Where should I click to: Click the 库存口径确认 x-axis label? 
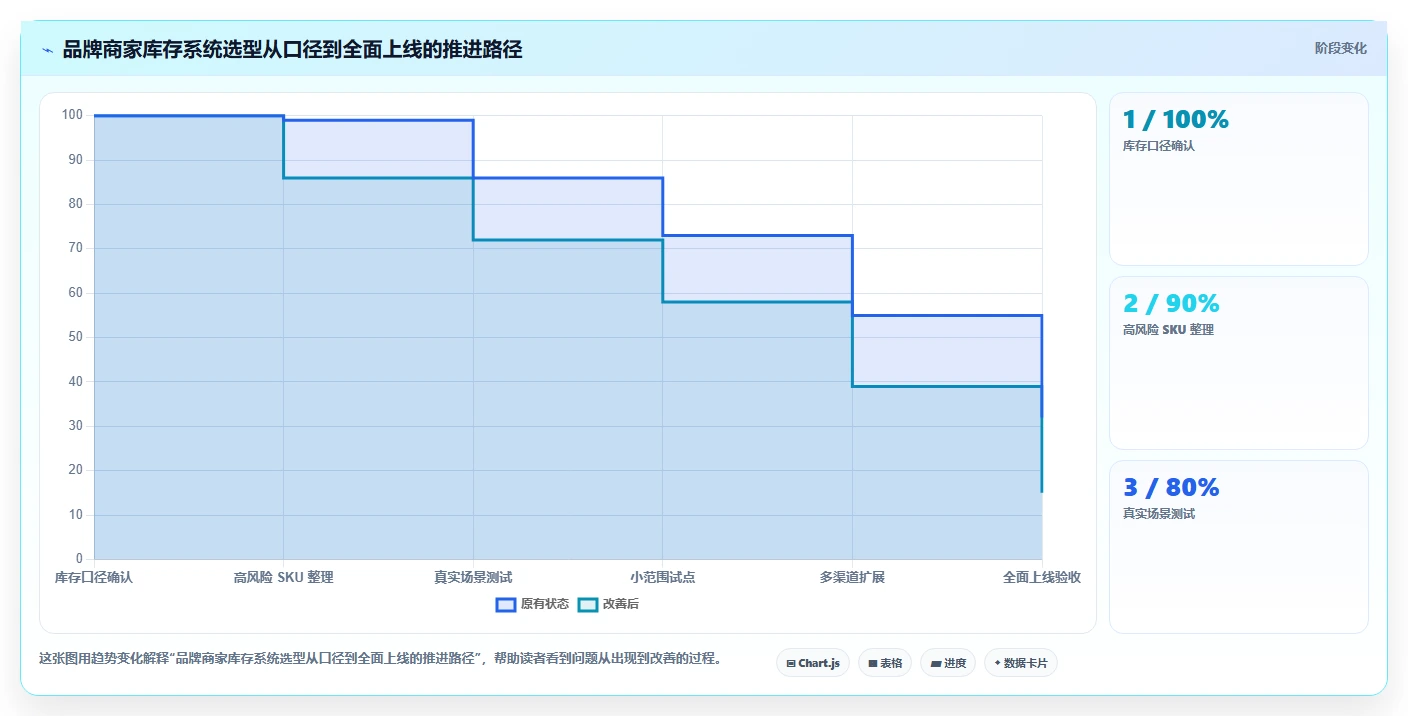click(94, 577)
